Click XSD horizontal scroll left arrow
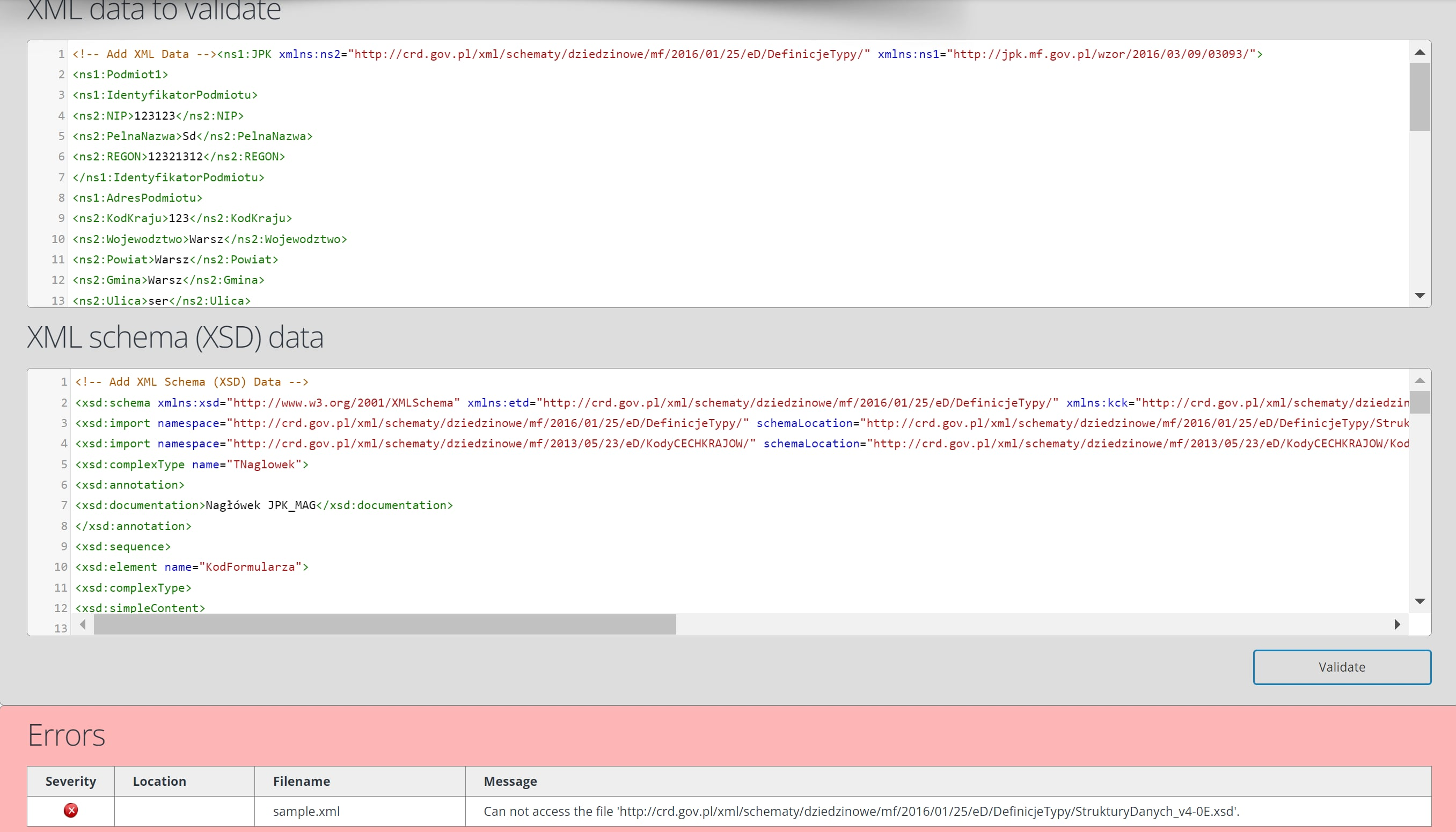1456x832 pixels. (83, 624)
